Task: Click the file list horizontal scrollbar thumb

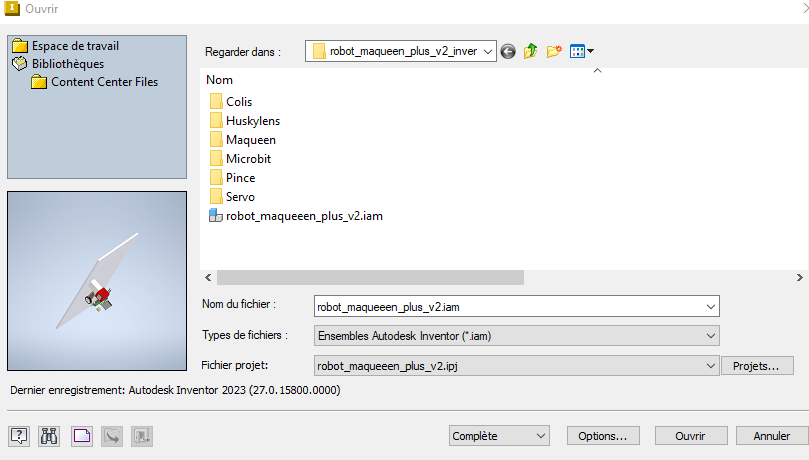Action: (370, 277)
